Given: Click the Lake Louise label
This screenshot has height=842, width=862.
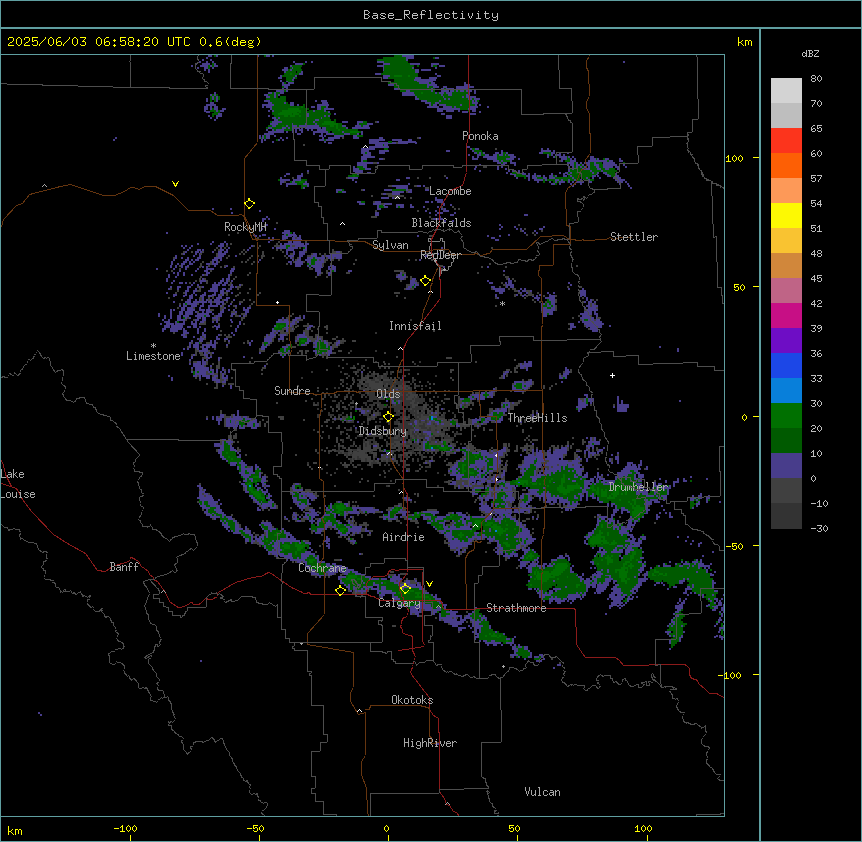Looking at the screenshot, I should 18,484.
